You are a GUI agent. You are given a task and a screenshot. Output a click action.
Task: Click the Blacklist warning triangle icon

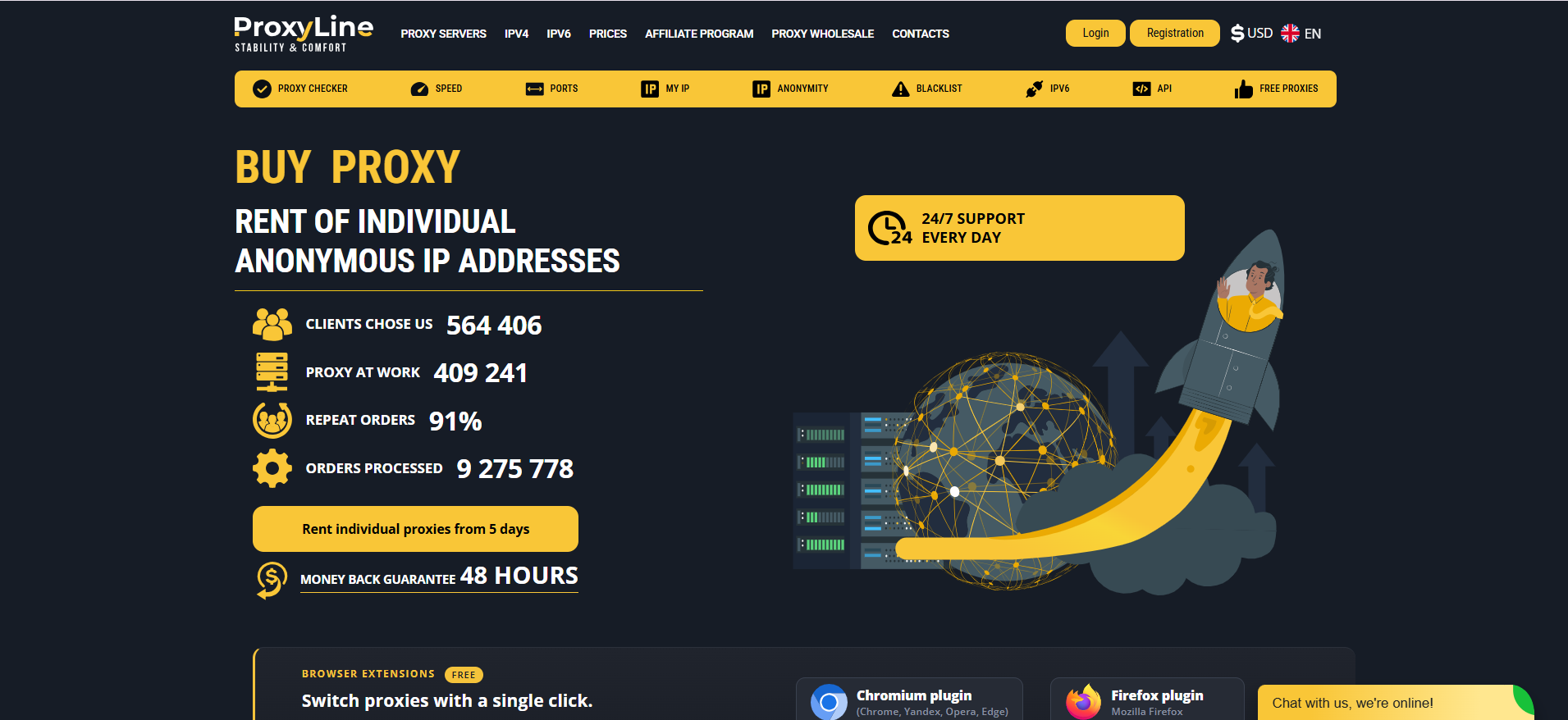(x=901, y=89)
